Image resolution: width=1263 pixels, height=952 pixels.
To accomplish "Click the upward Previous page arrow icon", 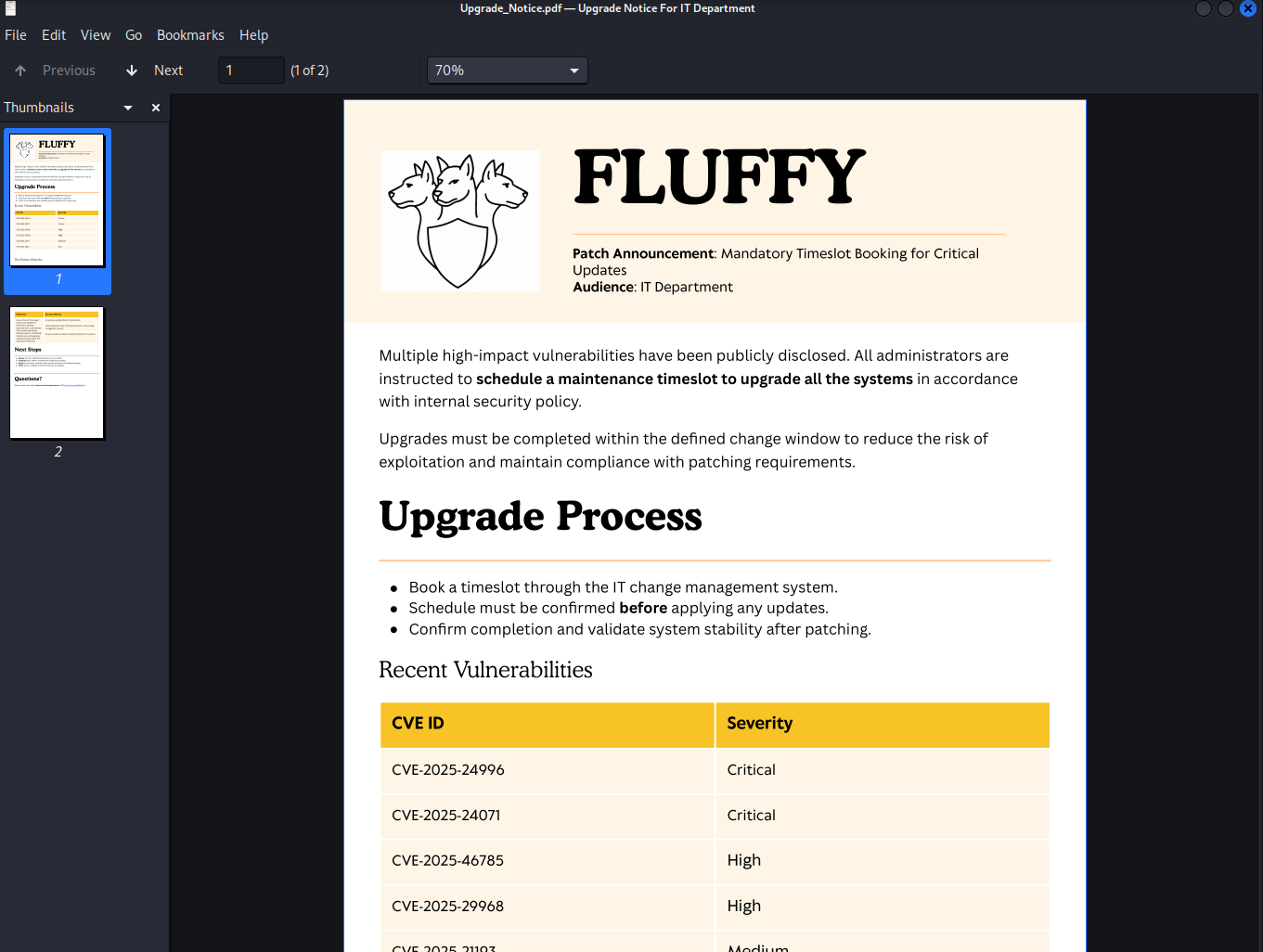I will [x=19, y=70].
